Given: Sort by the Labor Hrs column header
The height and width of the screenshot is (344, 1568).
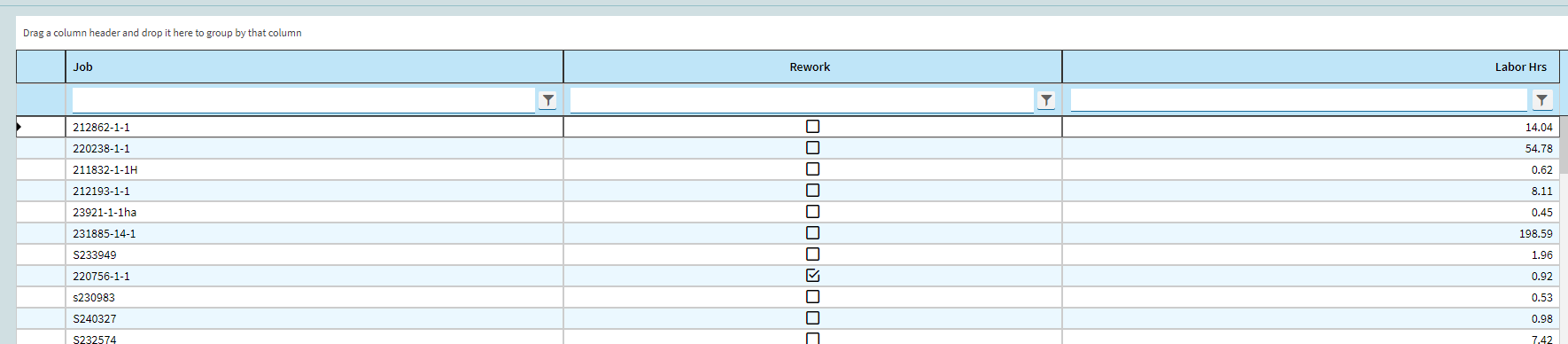Looking at the screenshot, I should [x=1310, y=66].
